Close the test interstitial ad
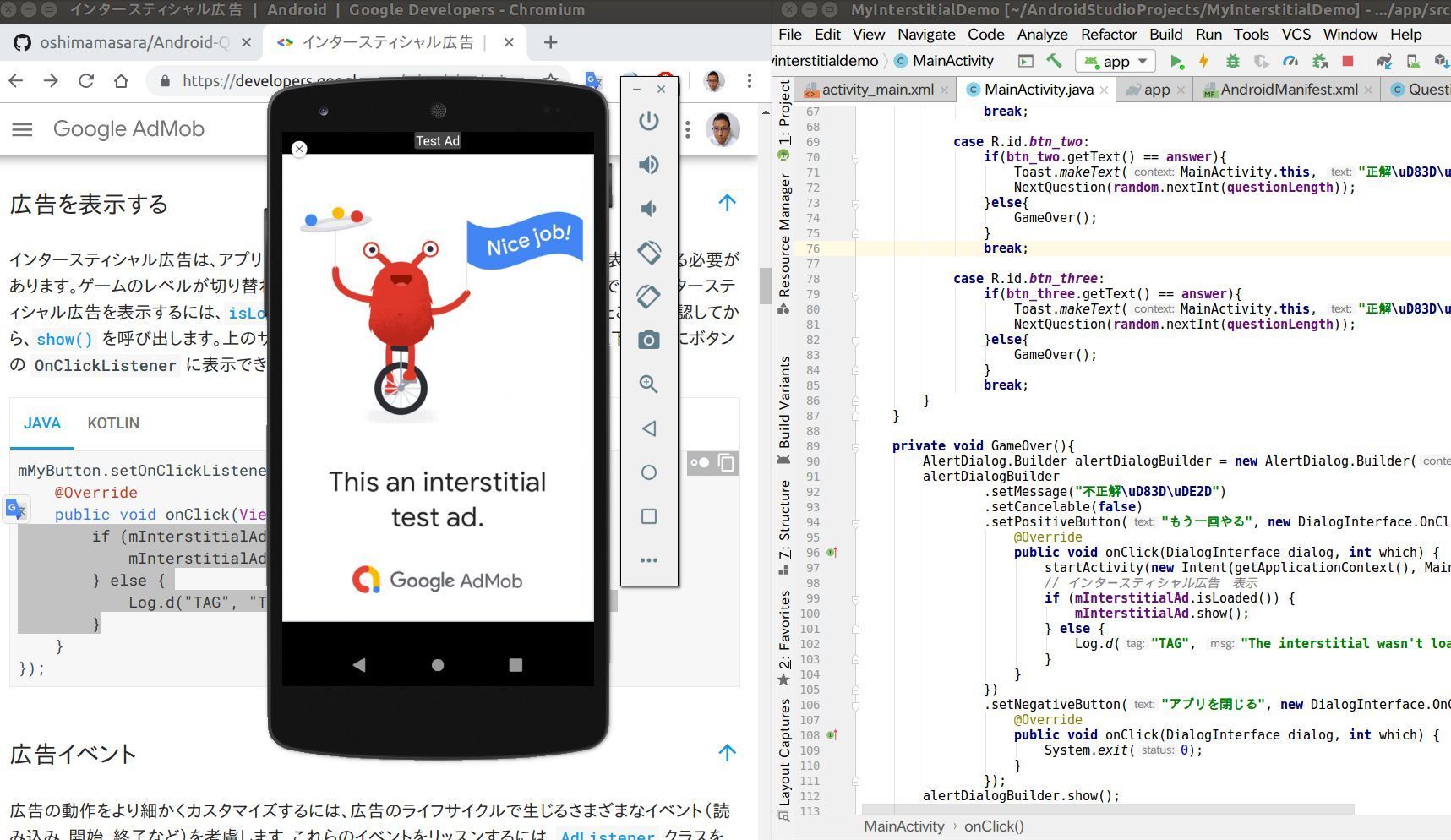The height and width of the screenshot is (840, 1451). pos(299,149)
